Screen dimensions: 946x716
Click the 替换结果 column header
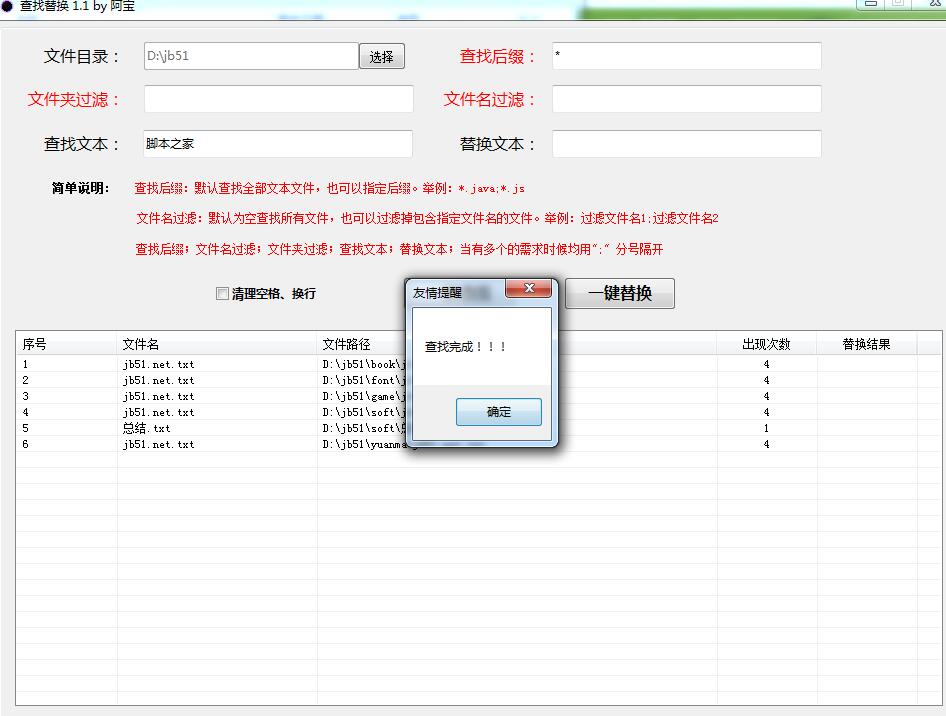pyautogui.click(x=866, y=343)
